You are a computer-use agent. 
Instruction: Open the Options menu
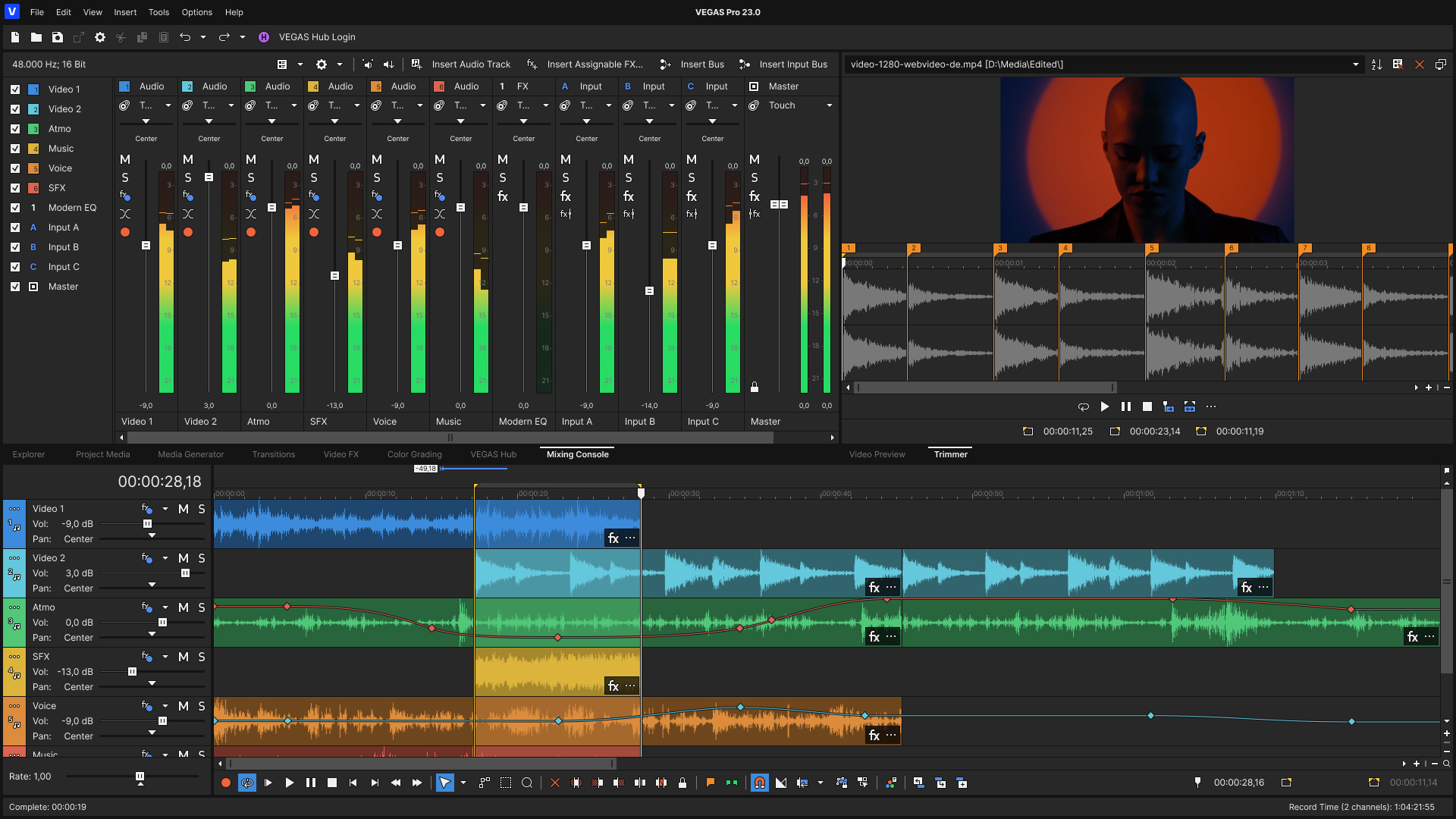click(196, 12)
